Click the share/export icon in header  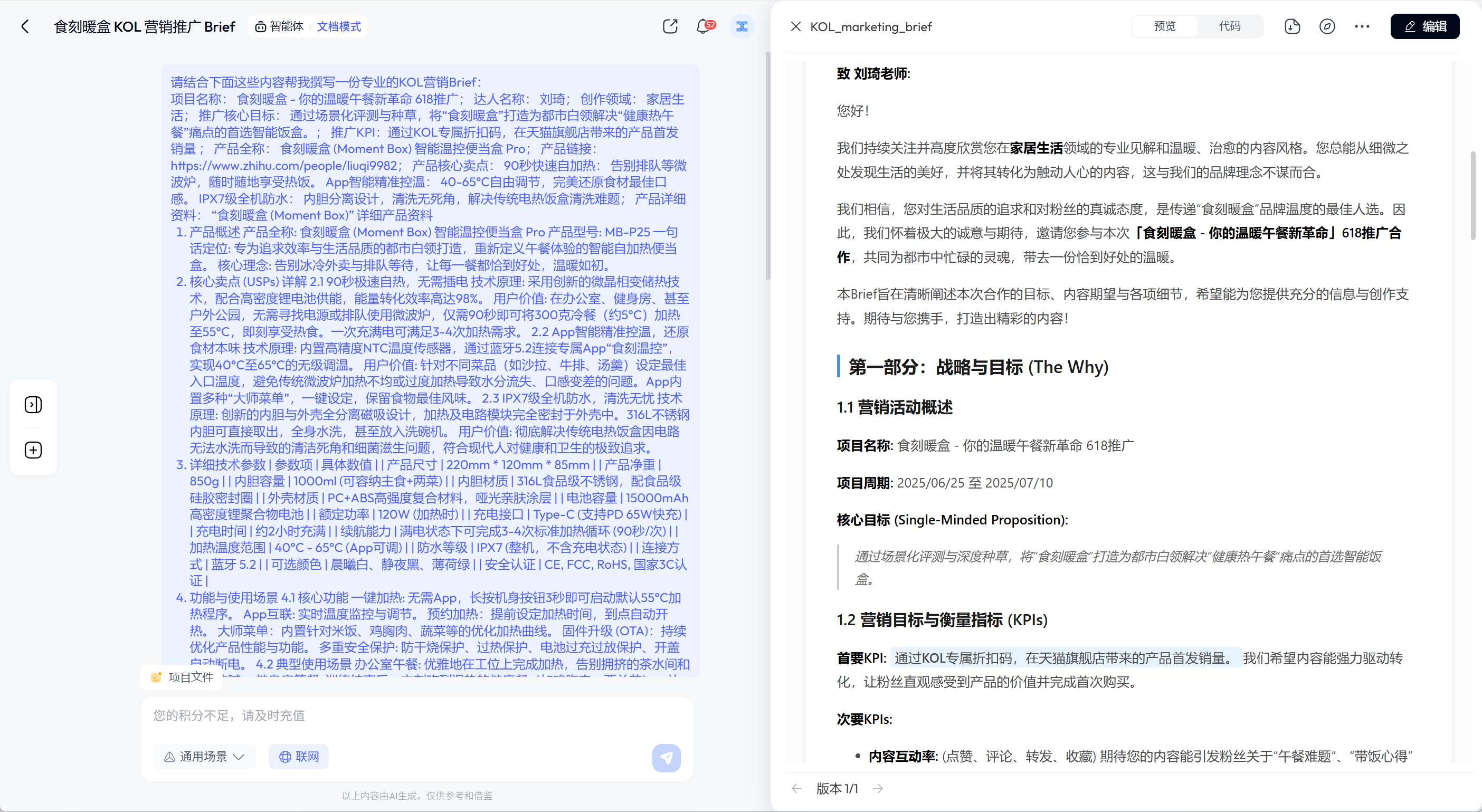(670, 26)
